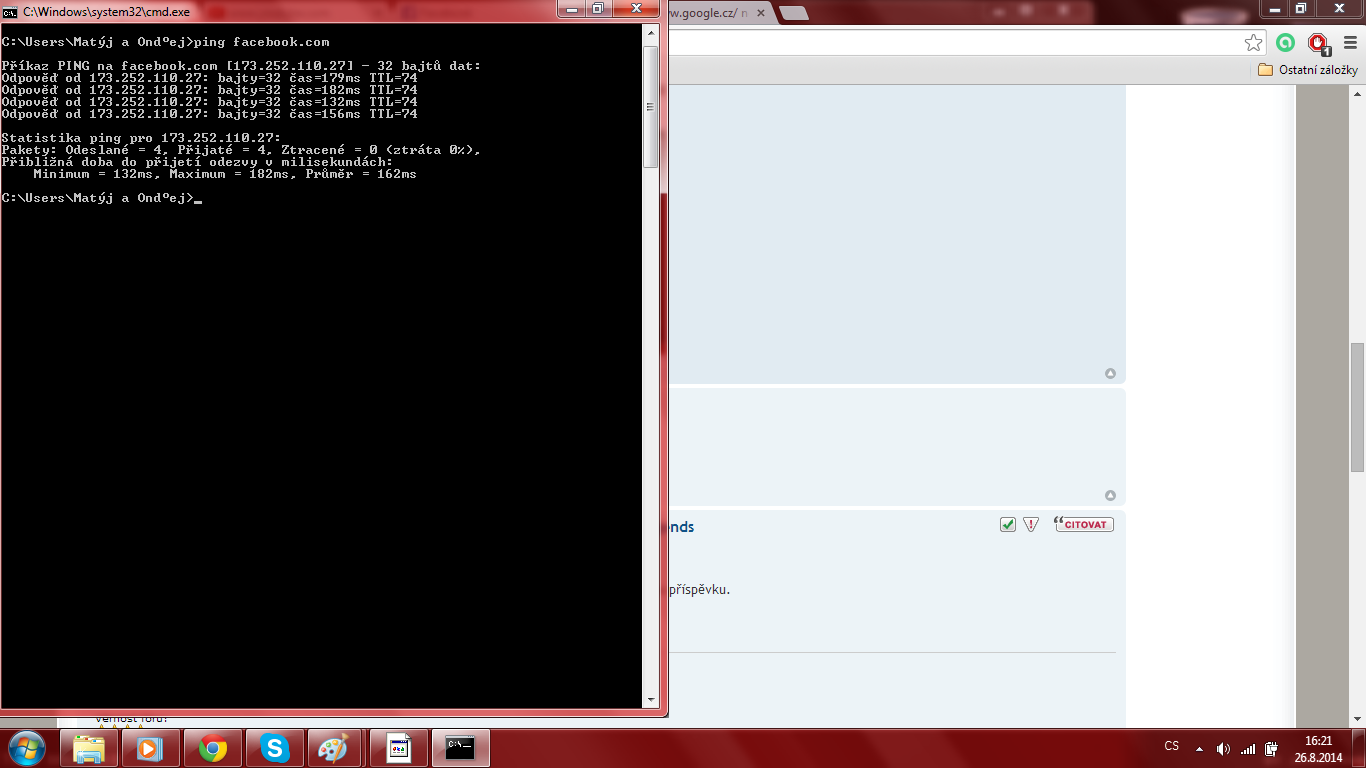Viewport: 1366px width, 768px height.
Task: Open a new Chrome tab
Action: point(794,13)
